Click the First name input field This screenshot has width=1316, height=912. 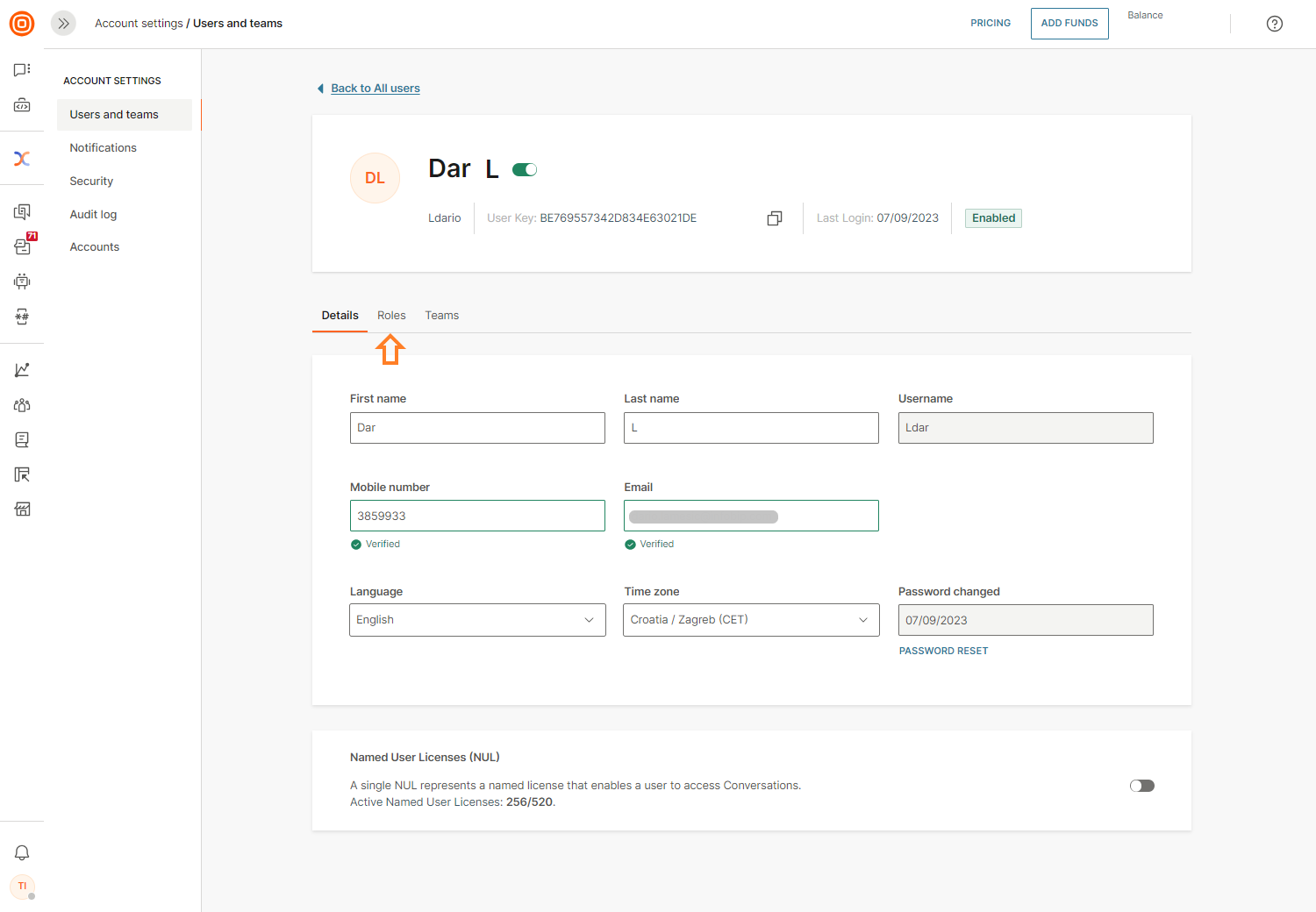[x=477, y=428]
